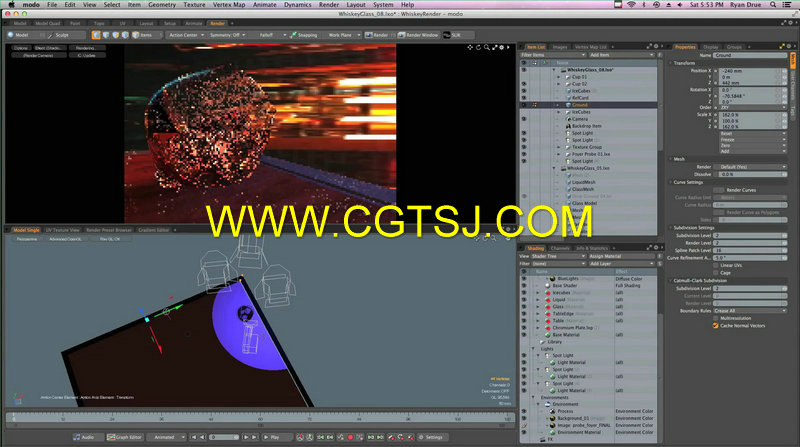Viewport: 800px width, 447px height.
Task: Select Materials mode cube icon in toolbar
Action: [126, 35]
